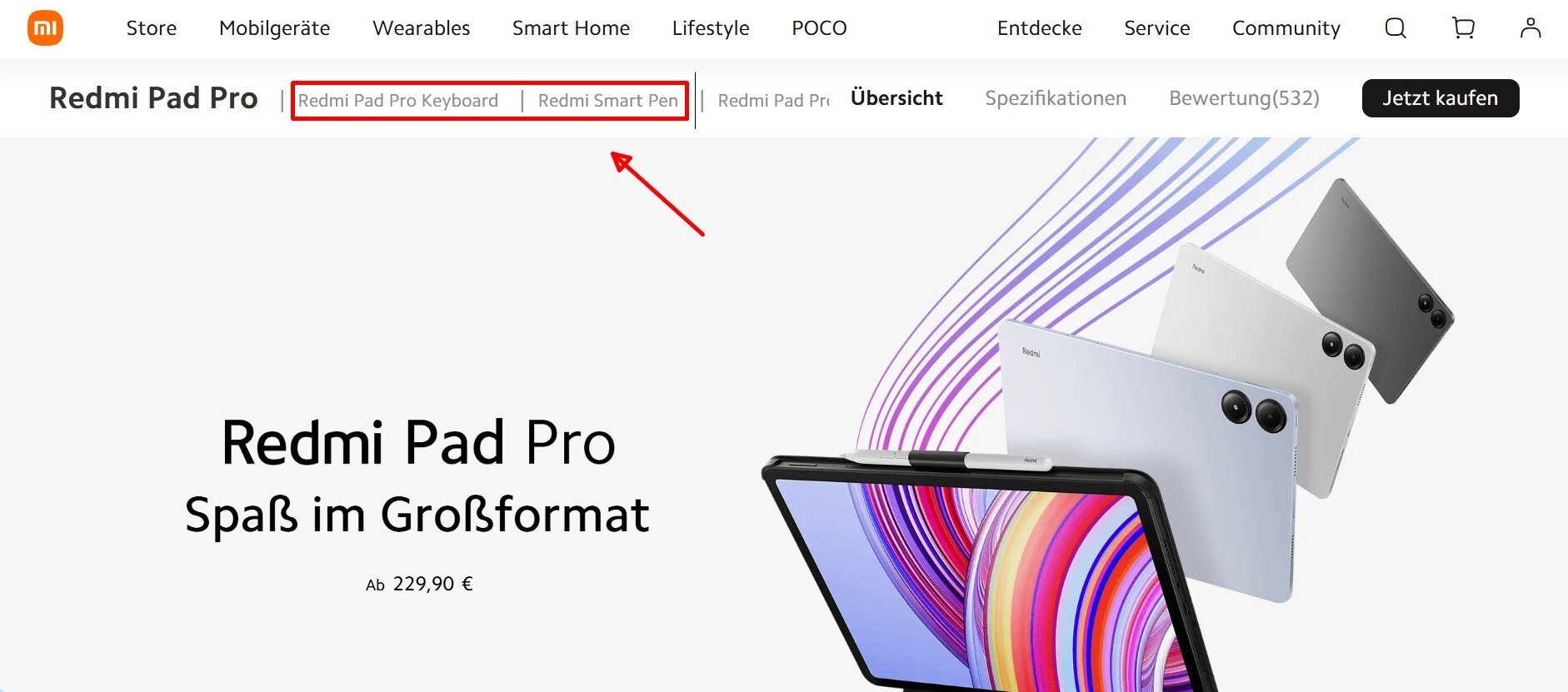Click the Jetzt kaufen button
Screen dimensions: 1568x692
point(1441,98)
